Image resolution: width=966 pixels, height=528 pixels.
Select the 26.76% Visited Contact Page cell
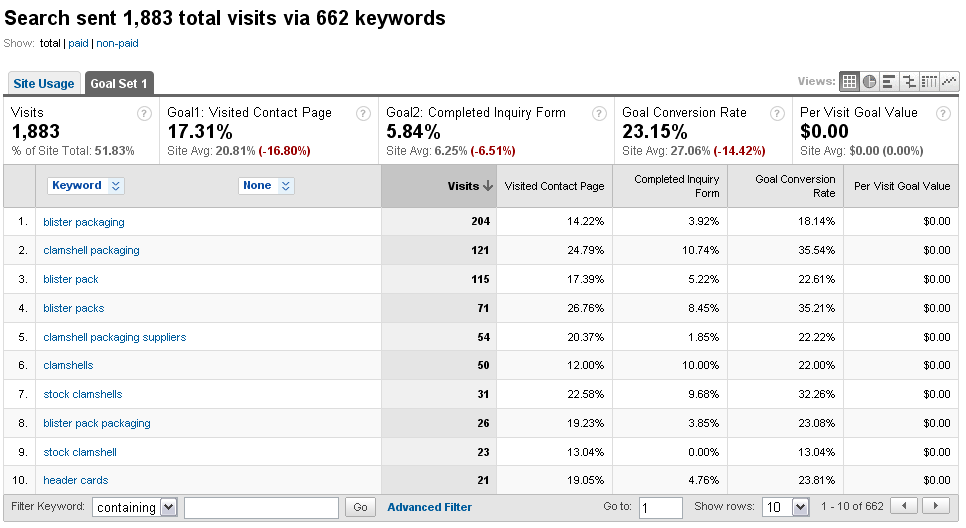(554, 308)
